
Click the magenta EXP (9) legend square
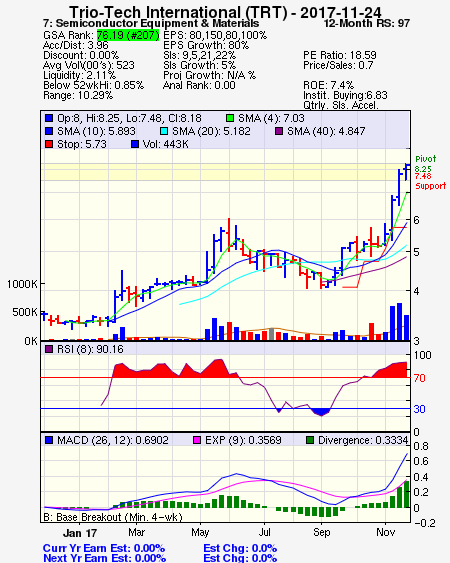(197, 440)
